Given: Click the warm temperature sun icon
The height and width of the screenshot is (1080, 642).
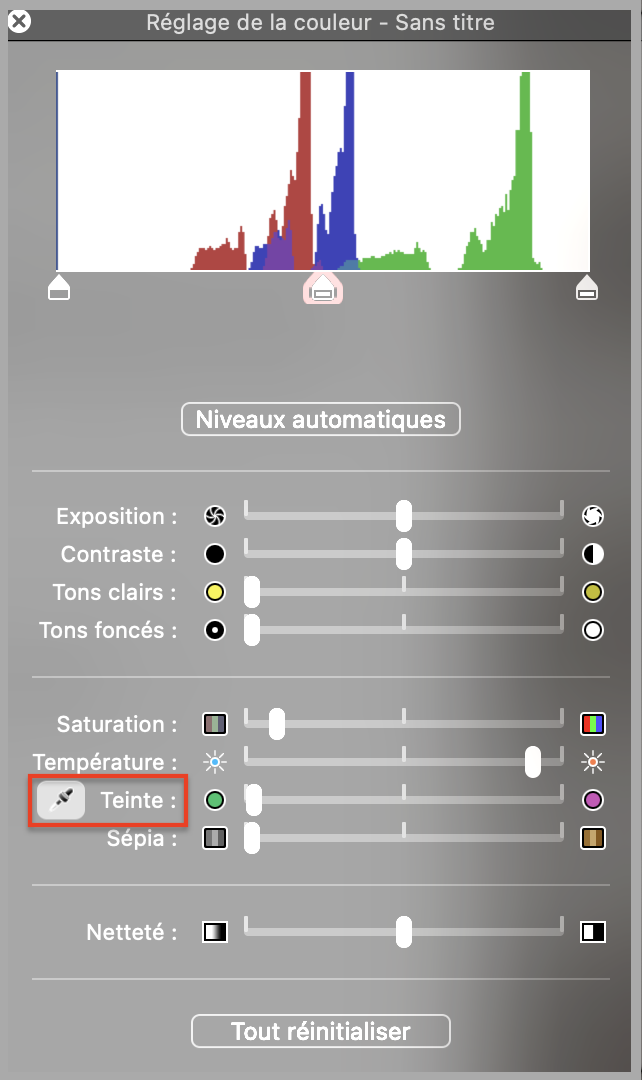Looking at the screenshot, I should (x=593, y=763).
